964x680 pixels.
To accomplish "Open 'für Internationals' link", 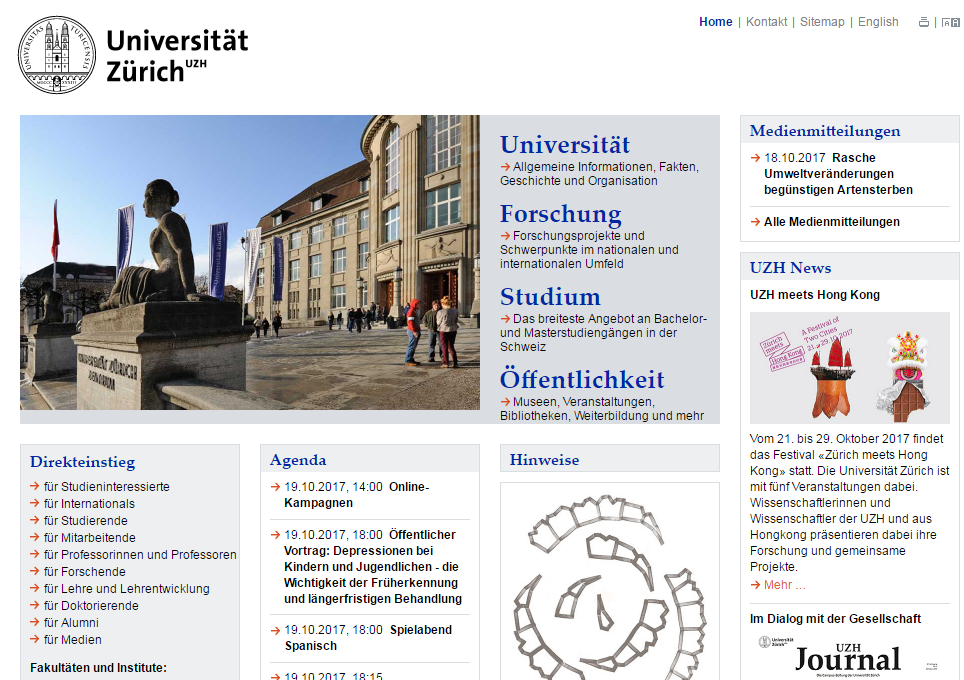I will (89, 504).
